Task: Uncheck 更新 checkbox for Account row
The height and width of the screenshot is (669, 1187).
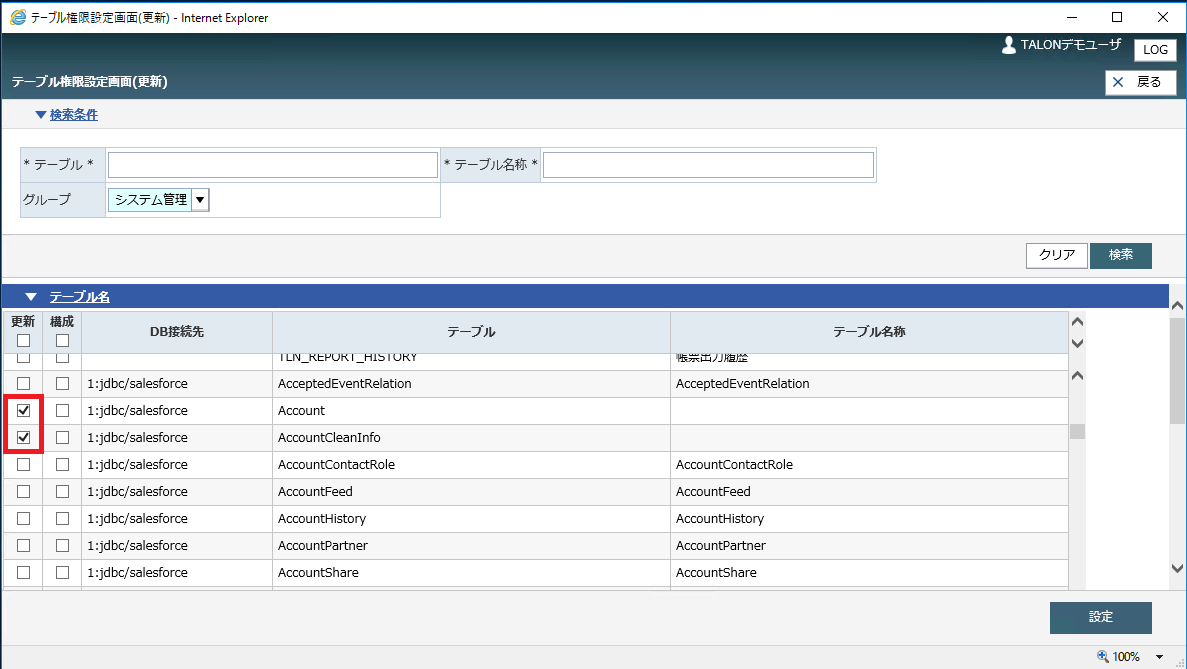Action: pos(24,411)
